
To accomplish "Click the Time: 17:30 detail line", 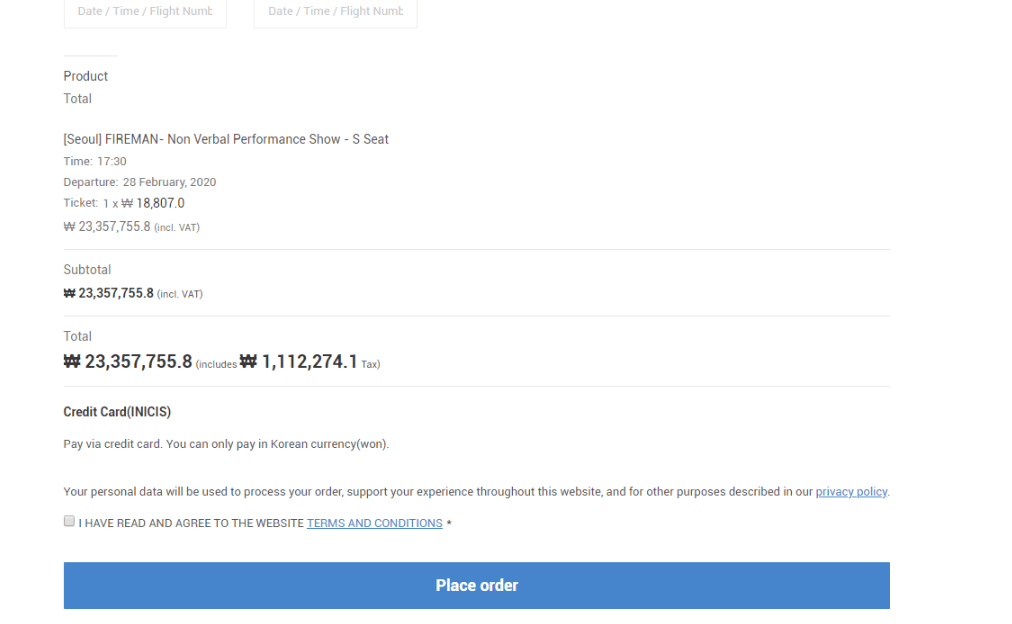I will pyautogui.click(x=95, y=161).
